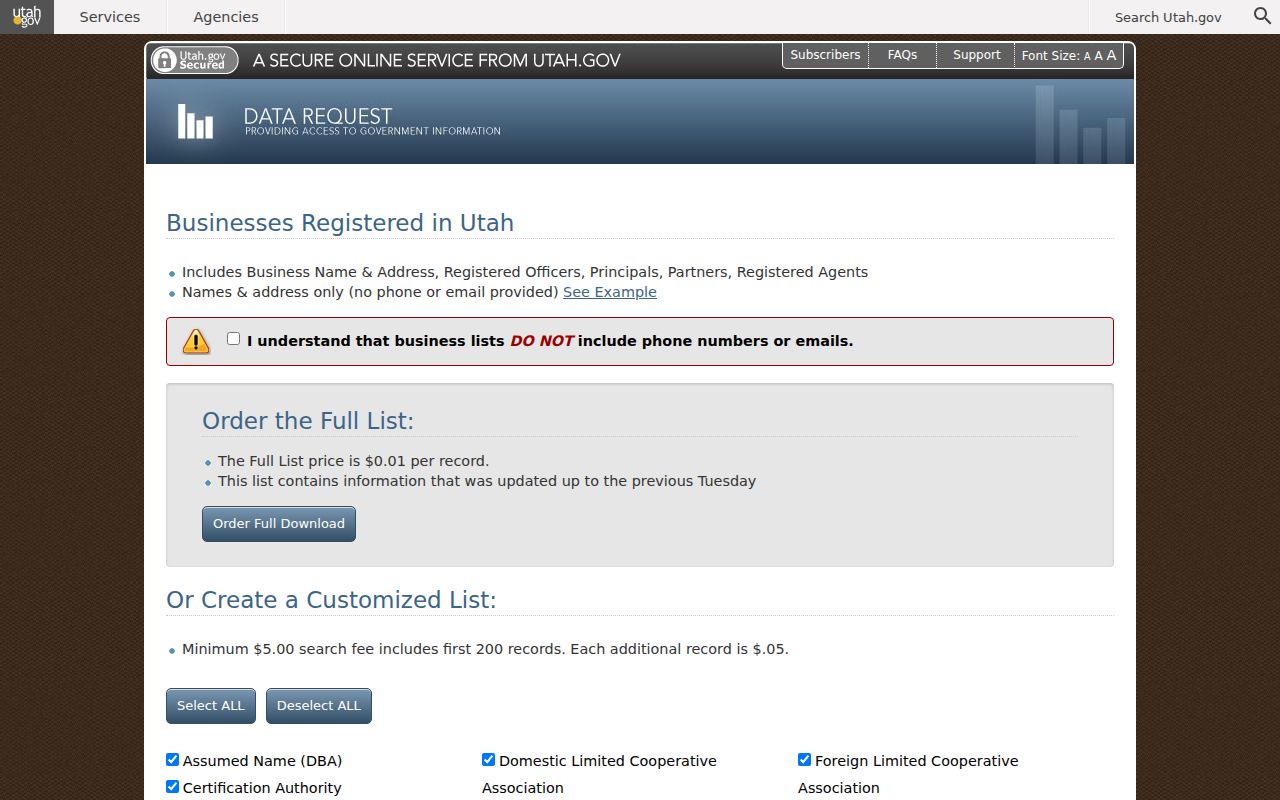Viewport: 1280px width, 800px height.
Task: Click the 'Order the Full List:' heading
Action: point(308,421)
